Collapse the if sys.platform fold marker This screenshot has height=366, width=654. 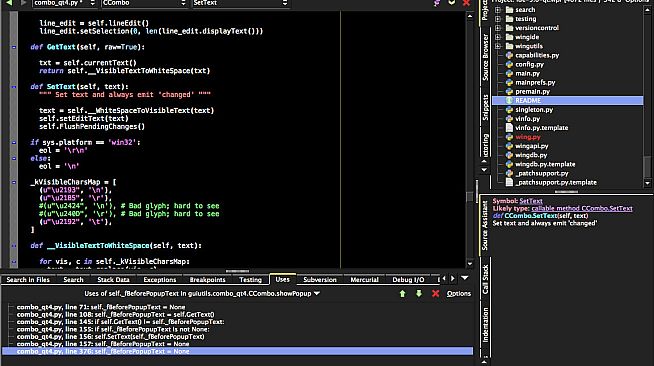point(14,143)
